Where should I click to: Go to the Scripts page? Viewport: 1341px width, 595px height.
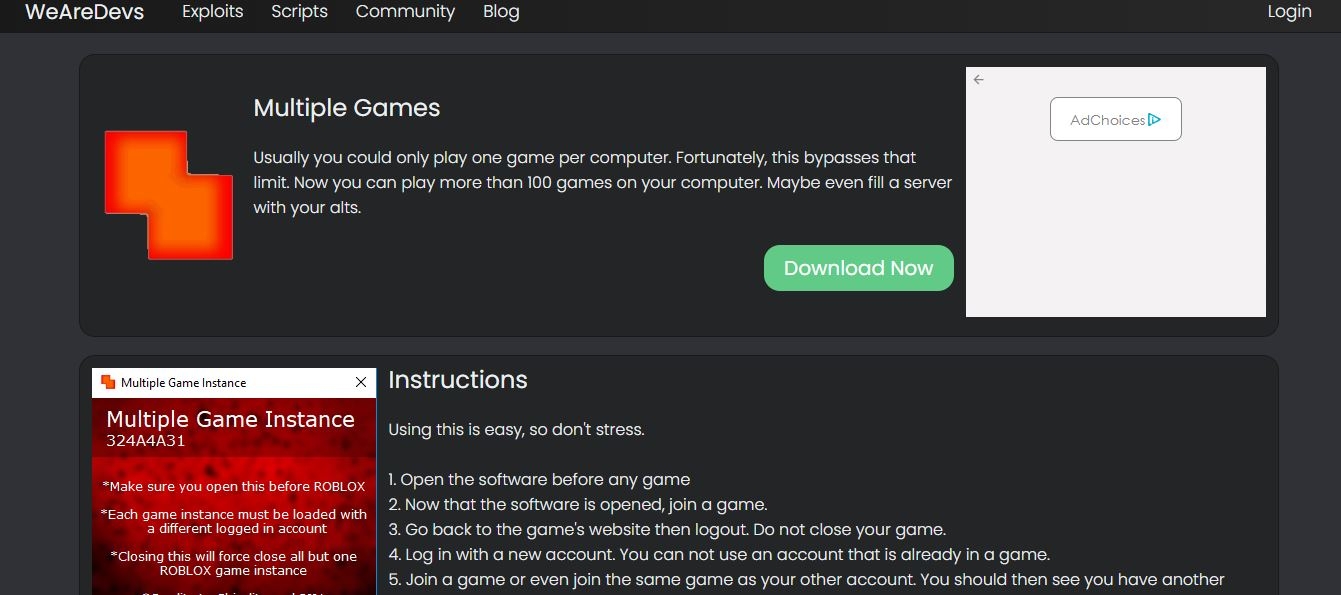[299, 12]
